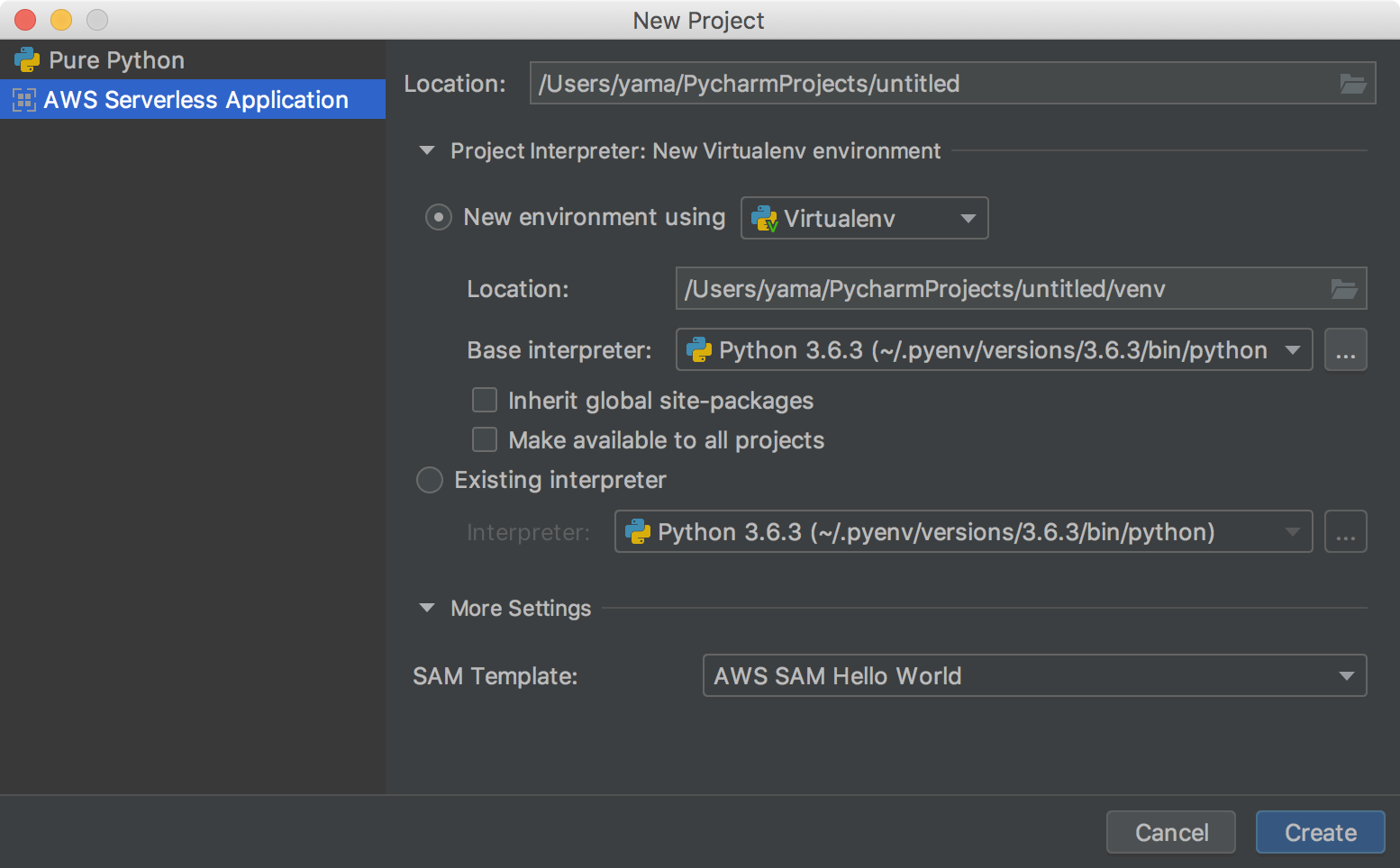Select Existing interpreter radio button
1400x868 pixels.
[x=430, y=480]
